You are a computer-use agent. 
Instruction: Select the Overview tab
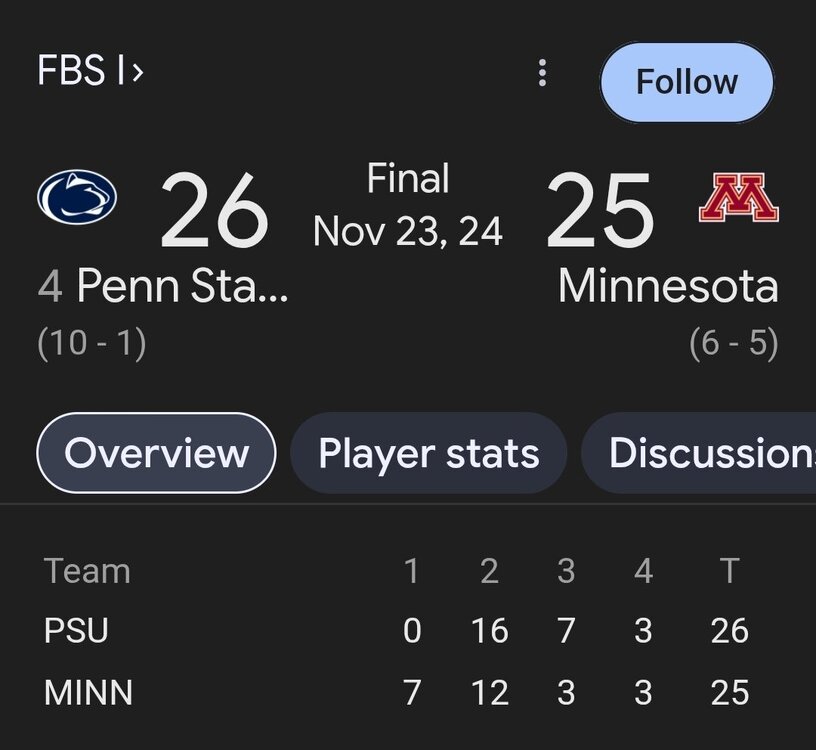[156, 453]
